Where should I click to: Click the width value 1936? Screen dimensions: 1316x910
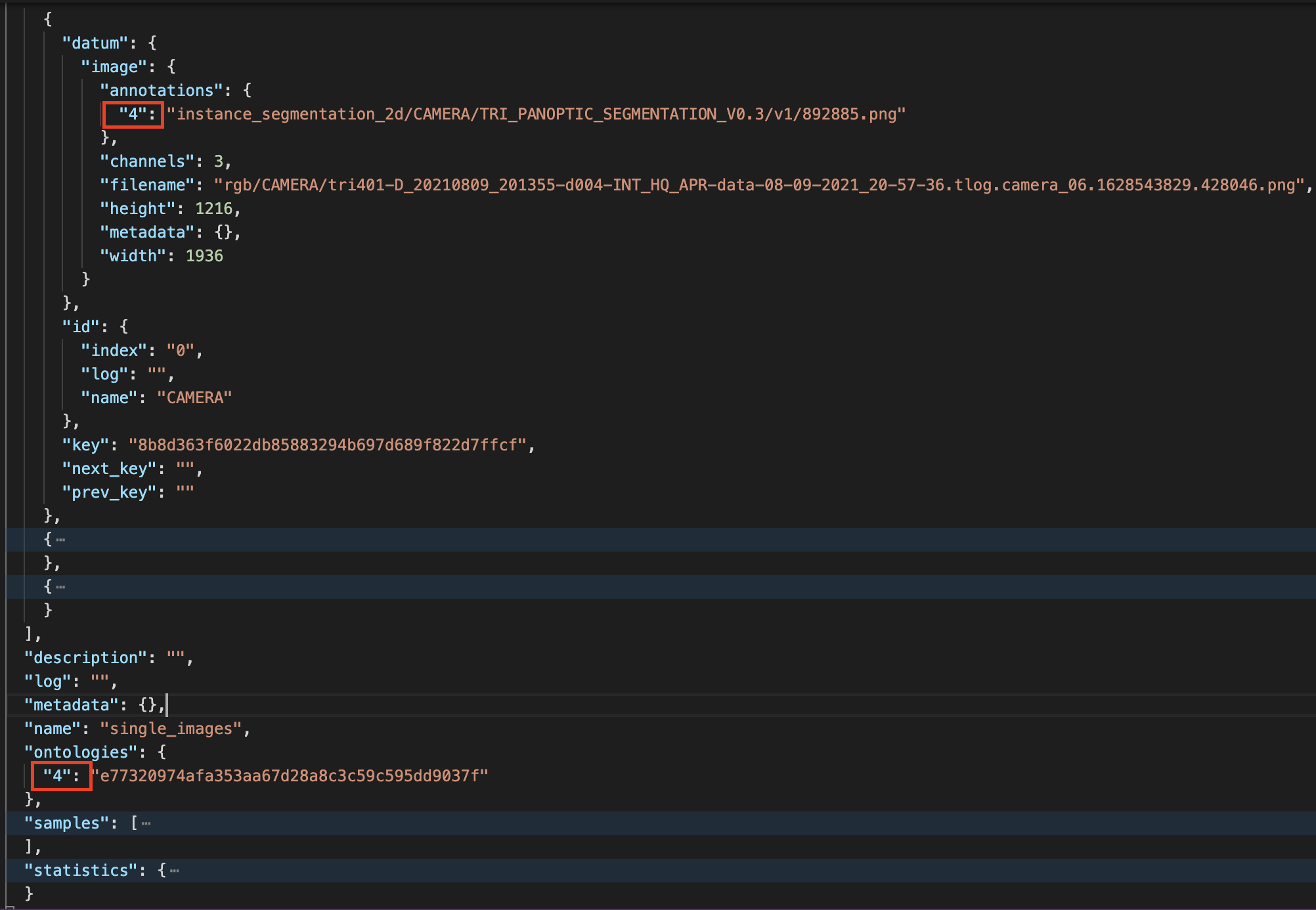[x=204, y=256]
